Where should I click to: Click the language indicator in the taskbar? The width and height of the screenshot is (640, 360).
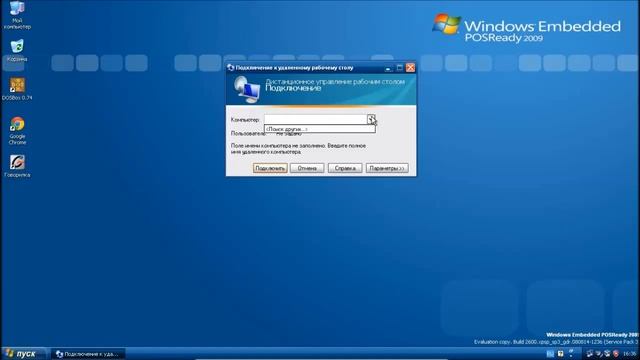[x=550, y=353]
